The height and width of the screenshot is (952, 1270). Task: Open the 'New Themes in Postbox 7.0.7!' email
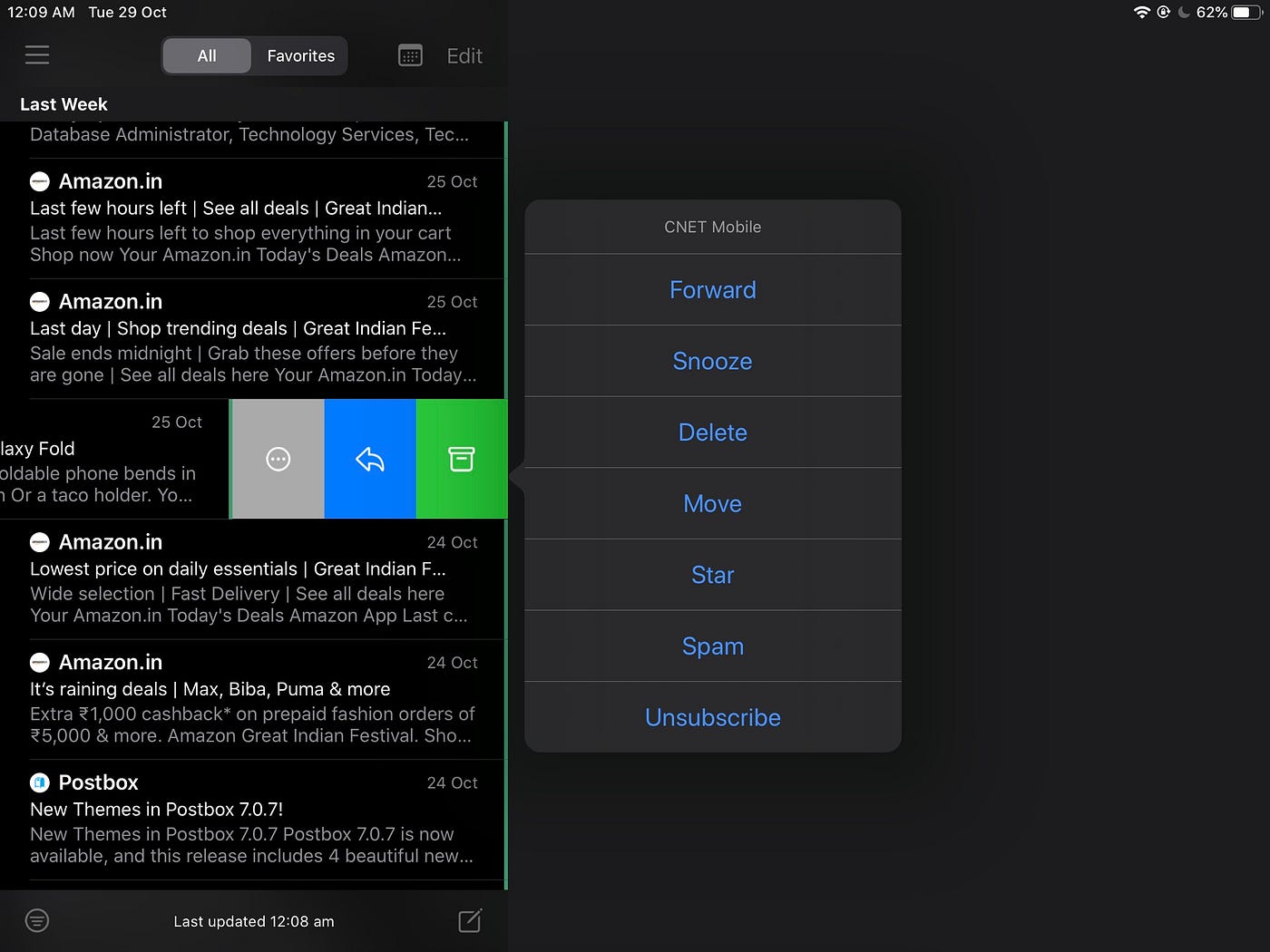point(252,820)
